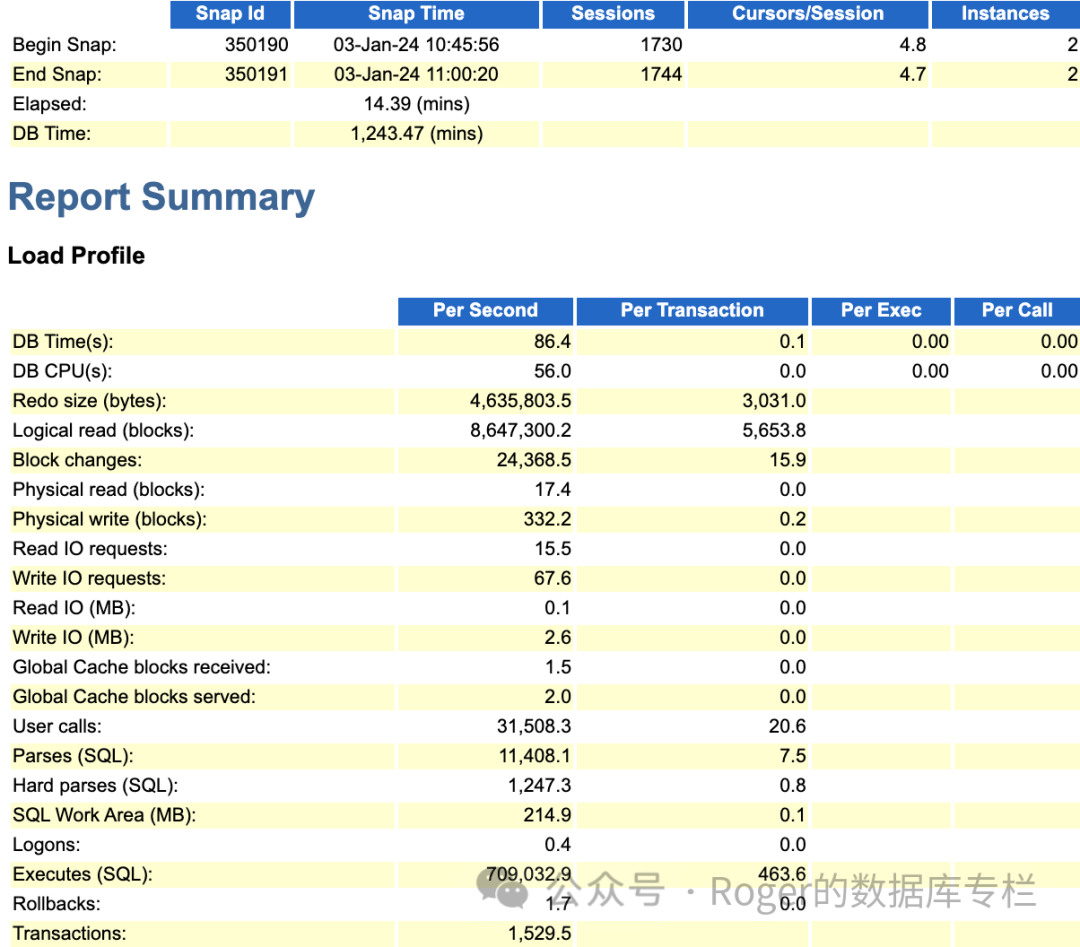This screenshot has width=1080, height=947.
Task: Click the Rollbacks: row label
Action: (56, 904)
